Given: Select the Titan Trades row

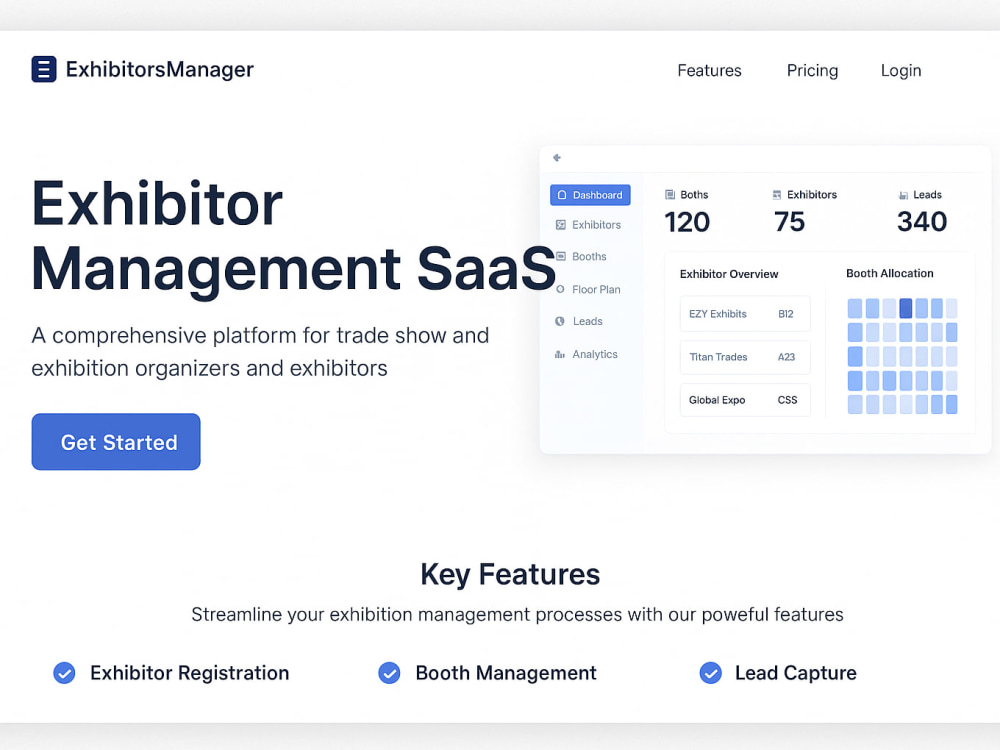Looking at the screenshot, I should [x=745, y=357].
